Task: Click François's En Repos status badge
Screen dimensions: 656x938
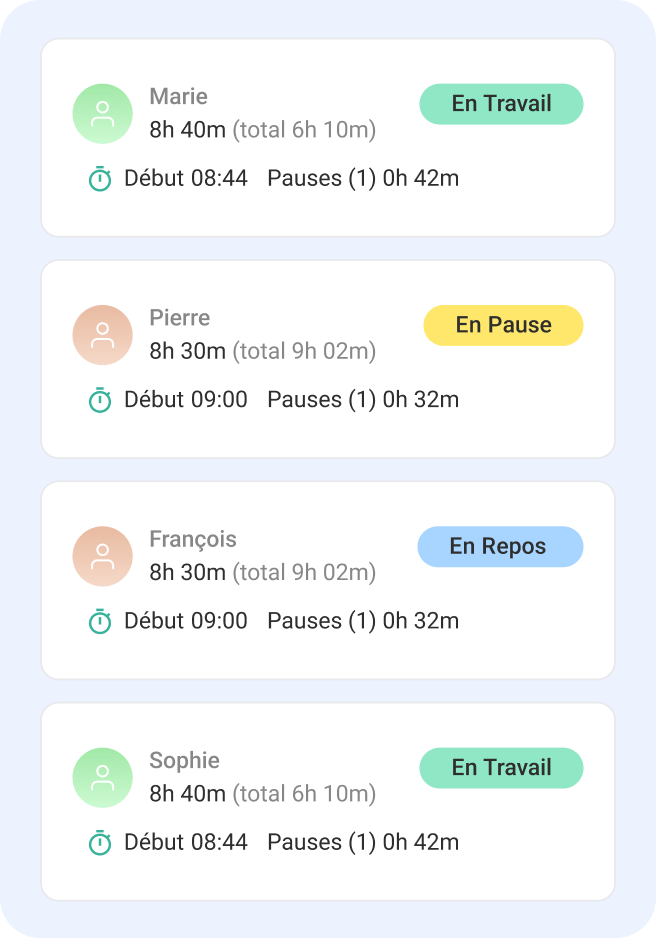Action: (500, 547)
